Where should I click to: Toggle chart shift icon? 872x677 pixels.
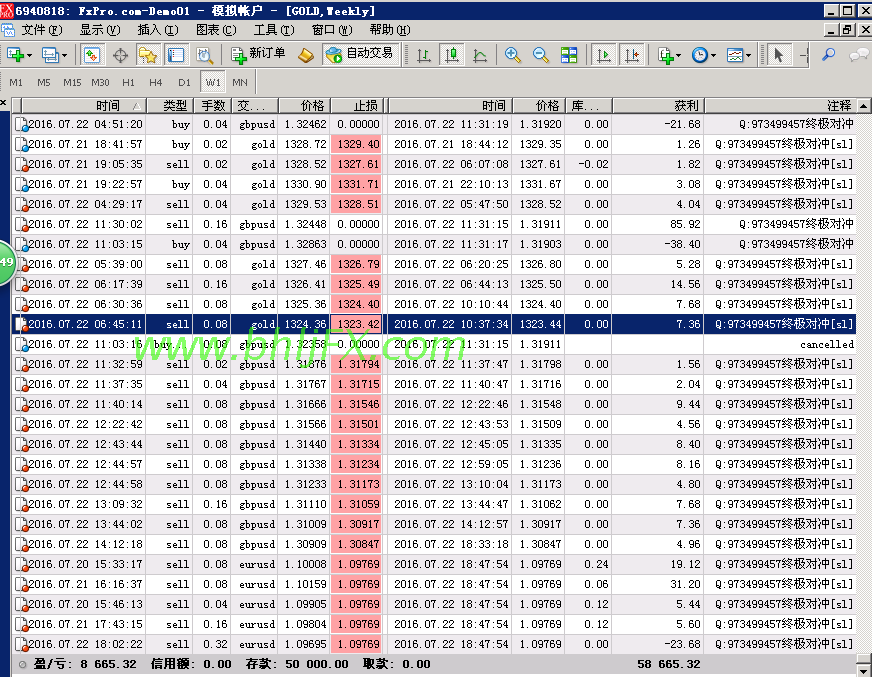tap(632, 55)
